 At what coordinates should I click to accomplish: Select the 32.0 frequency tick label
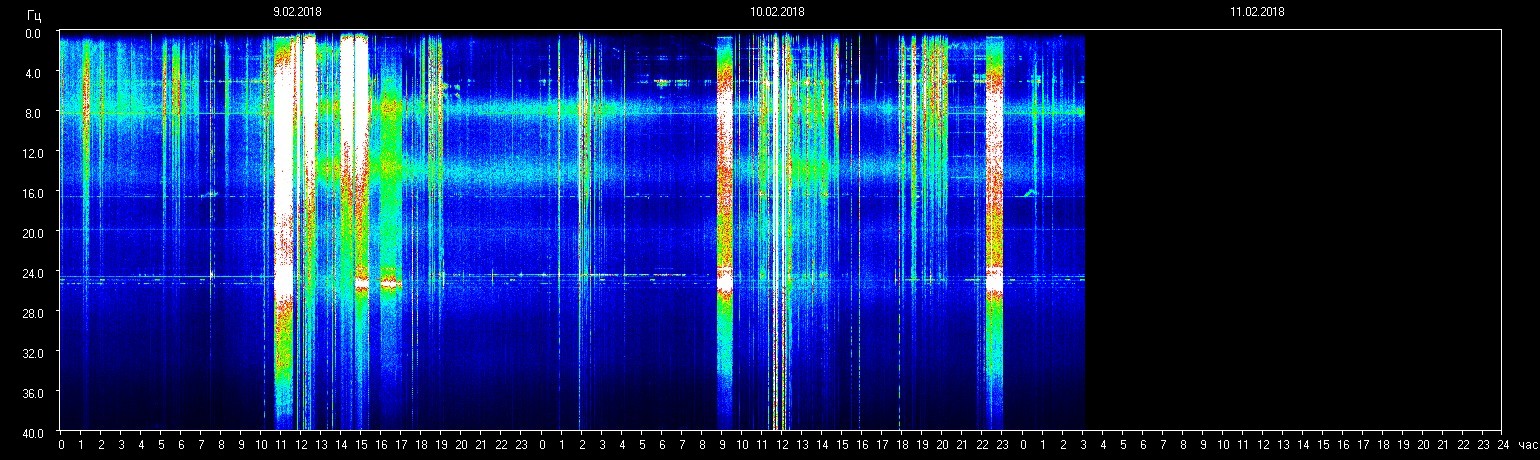point(32,352)
